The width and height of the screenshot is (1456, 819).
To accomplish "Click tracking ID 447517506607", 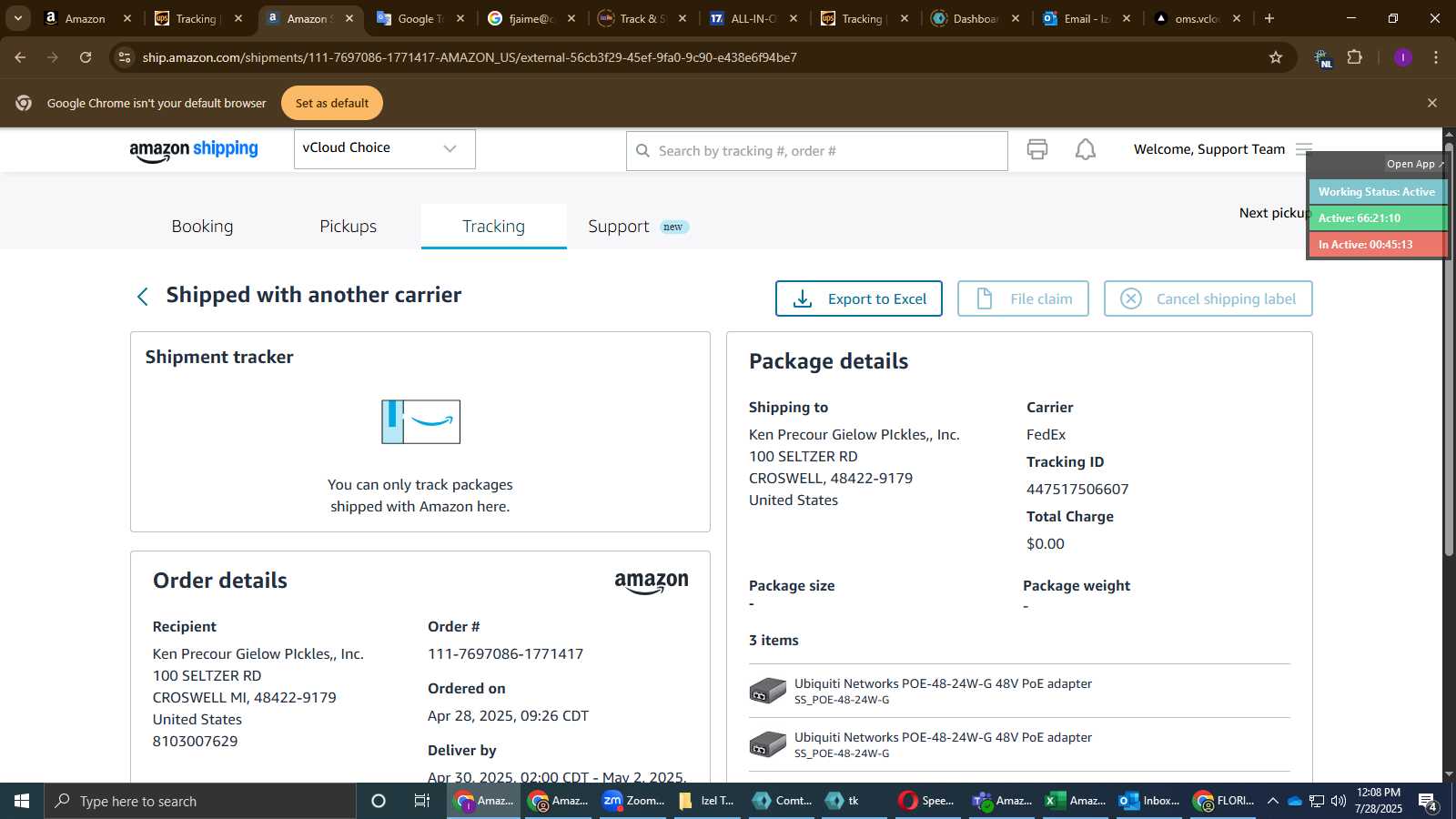I will tap(1077, 489).
